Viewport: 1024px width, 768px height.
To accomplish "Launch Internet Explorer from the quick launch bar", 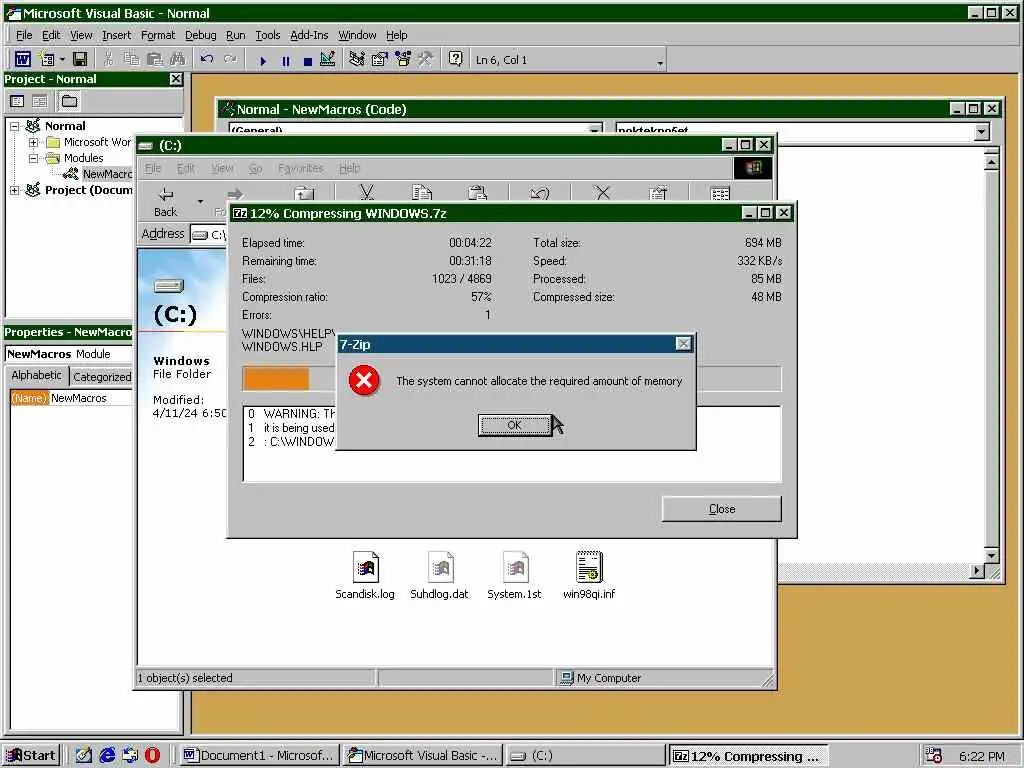I will pyautogui.click(x=107, y=756).
